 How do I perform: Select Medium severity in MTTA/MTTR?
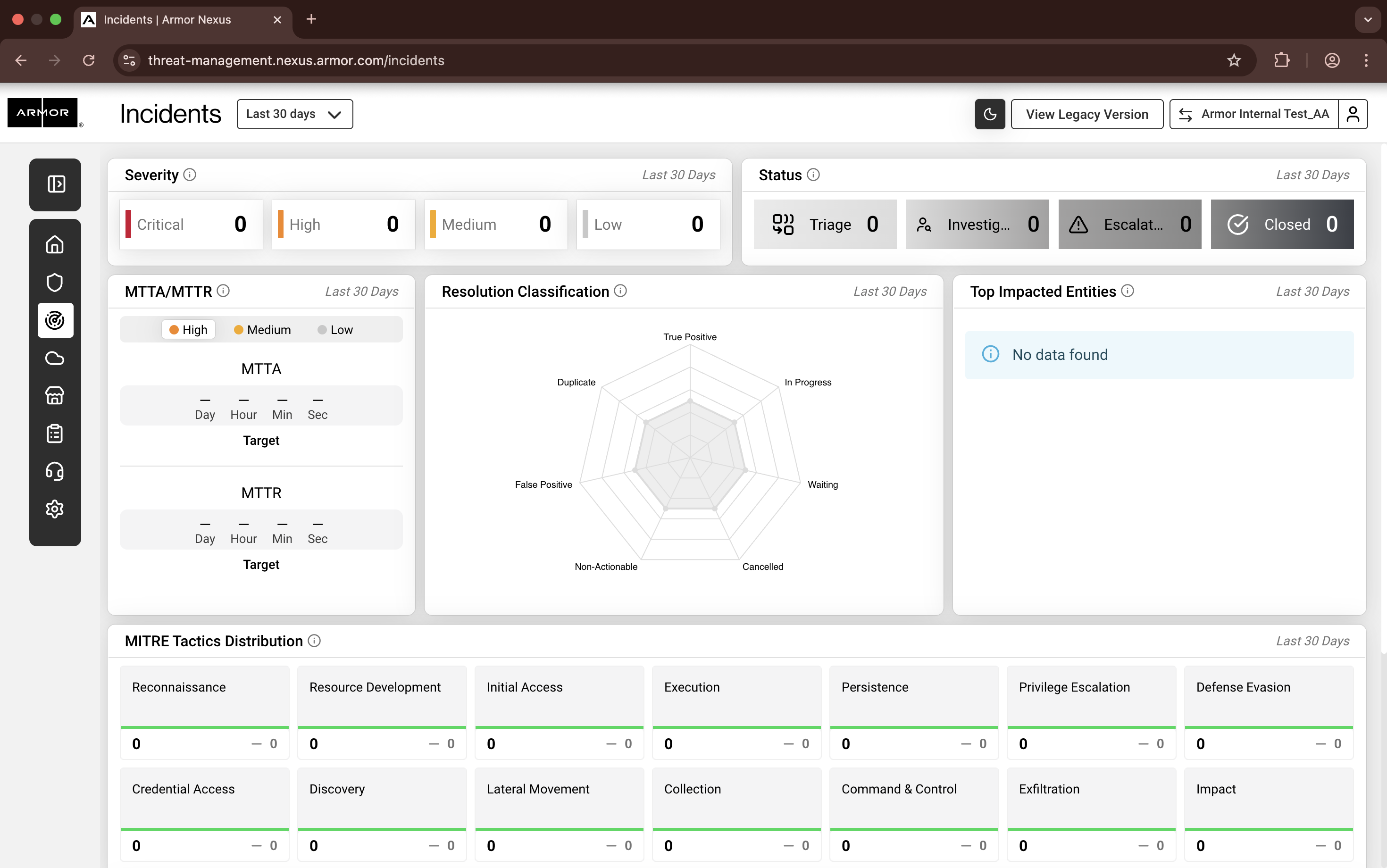pos(262,330)
